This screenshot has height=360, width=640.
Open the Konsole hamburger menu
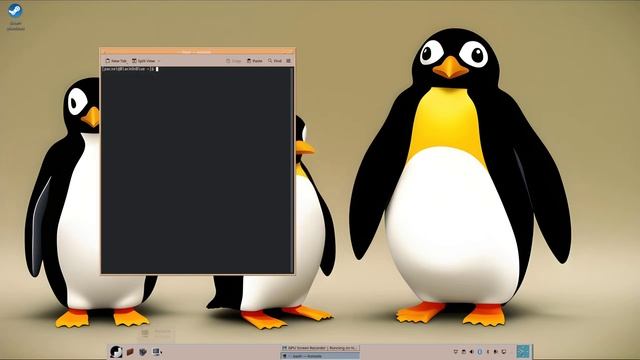click(289, 61)
